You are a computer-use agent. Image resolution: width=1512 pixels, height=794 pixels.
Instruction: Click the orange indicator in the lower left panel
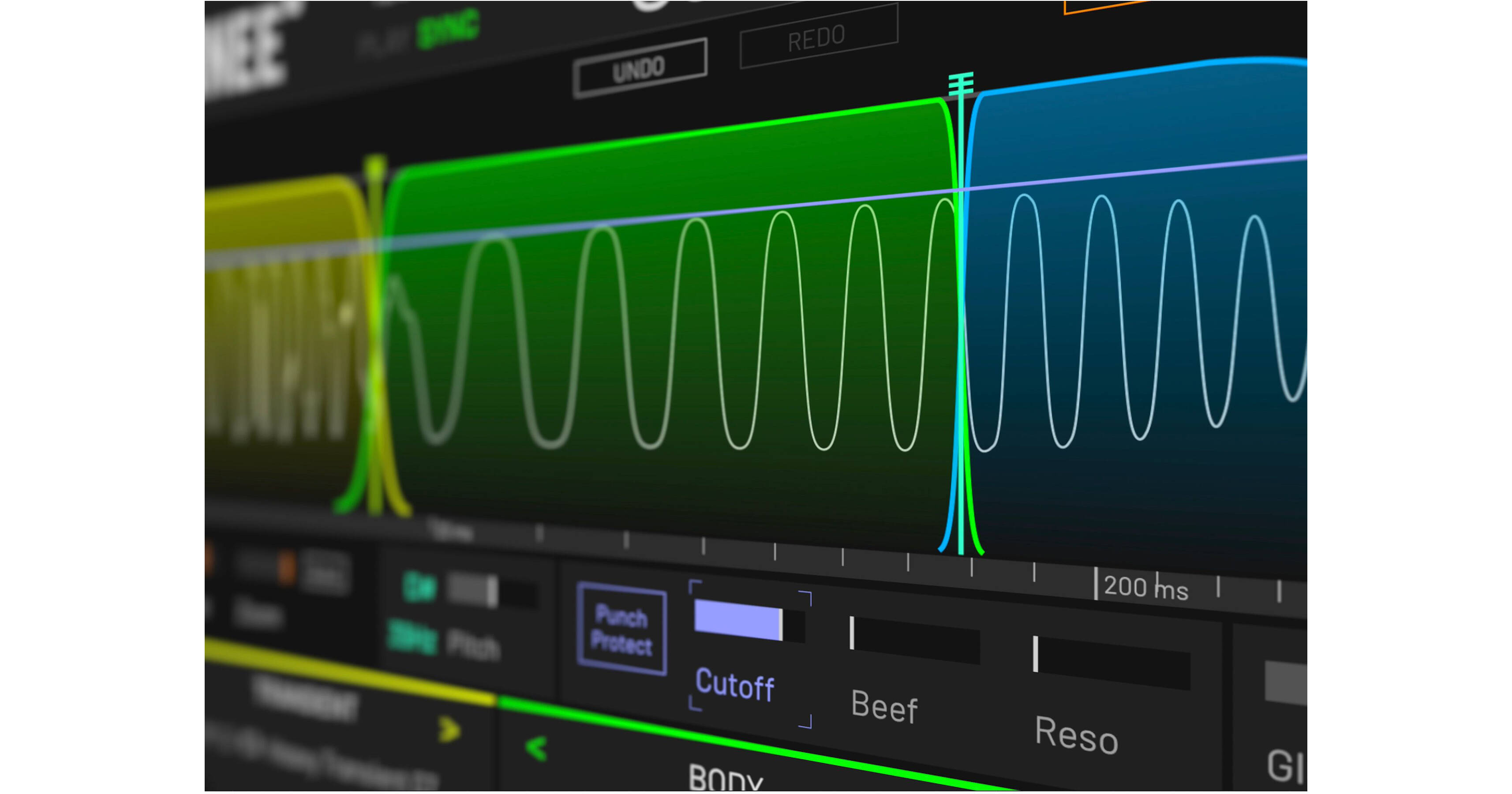pos(286,566)
